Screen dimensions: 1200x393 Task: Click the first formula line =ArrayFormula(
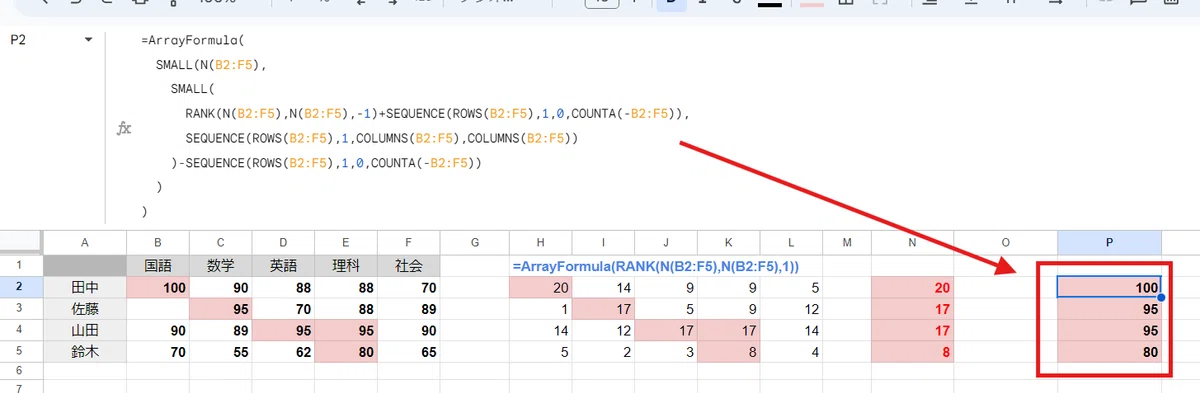click(194, 41)
